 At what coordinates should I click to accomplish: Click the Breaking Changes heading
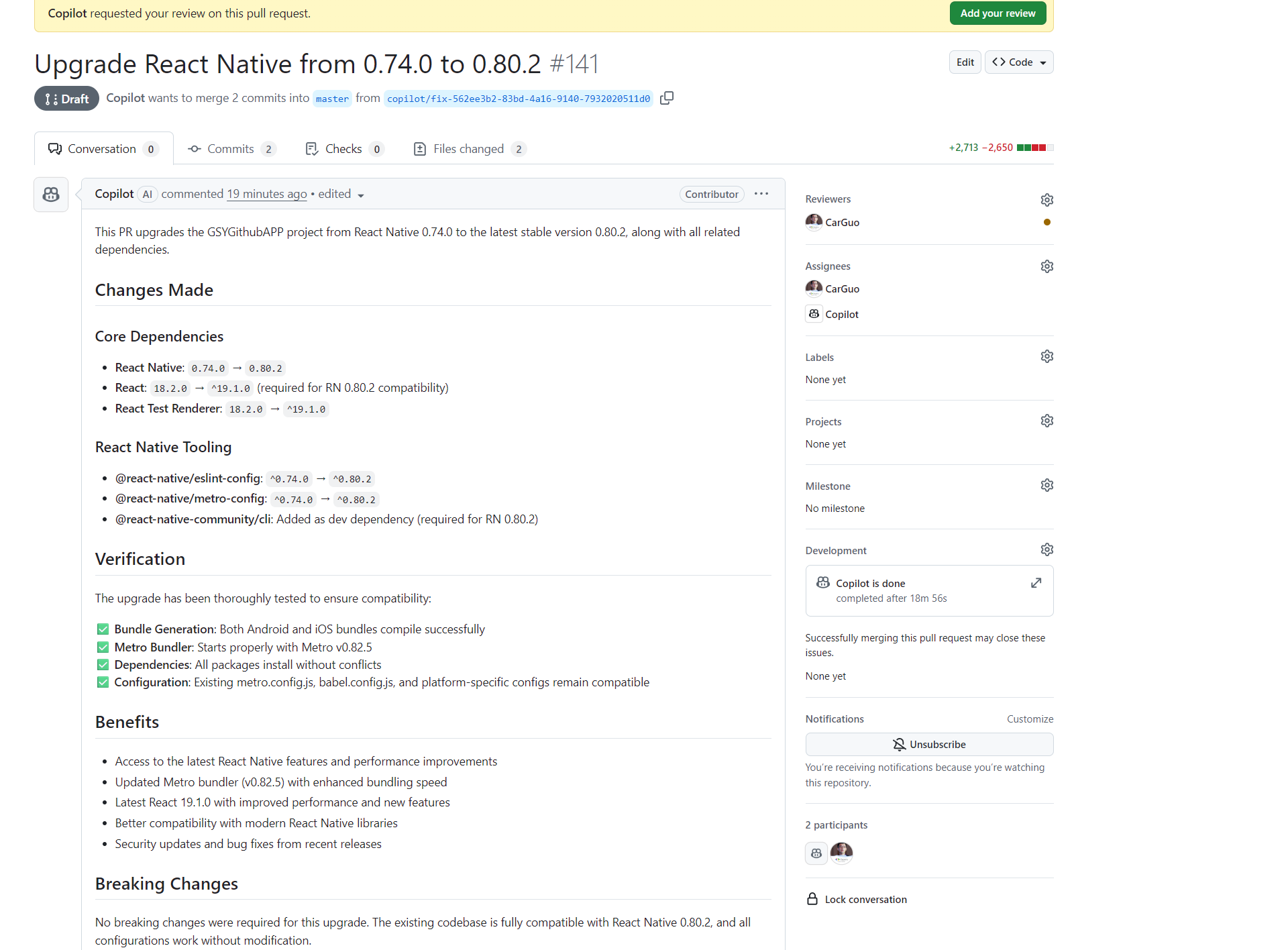pos(166,884)
